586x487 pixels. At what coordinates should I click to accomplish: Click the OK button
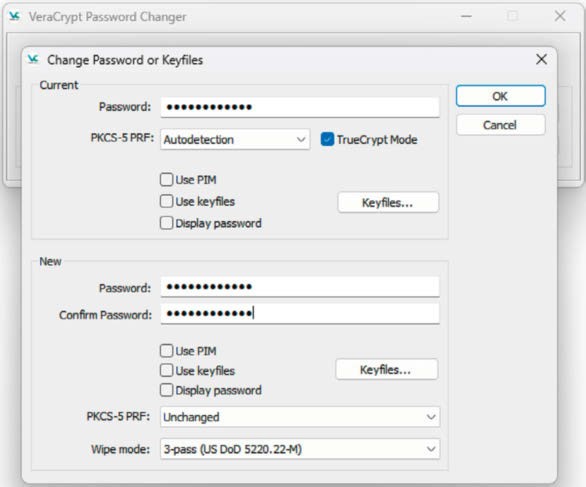click(x=500, y=96)
